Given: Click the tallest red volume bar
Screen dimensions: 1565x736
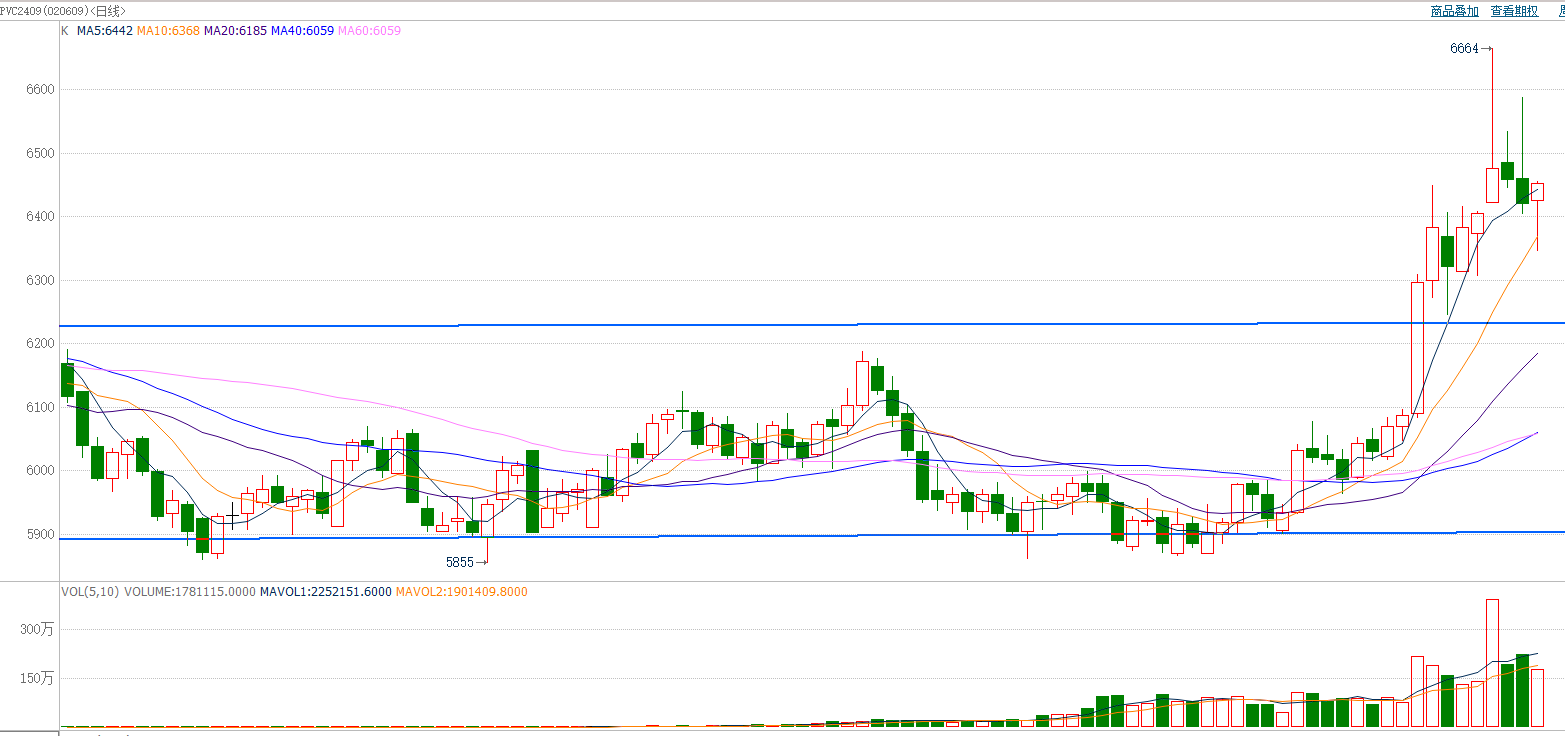Looking at the screenshot, I should [1492, 662].
